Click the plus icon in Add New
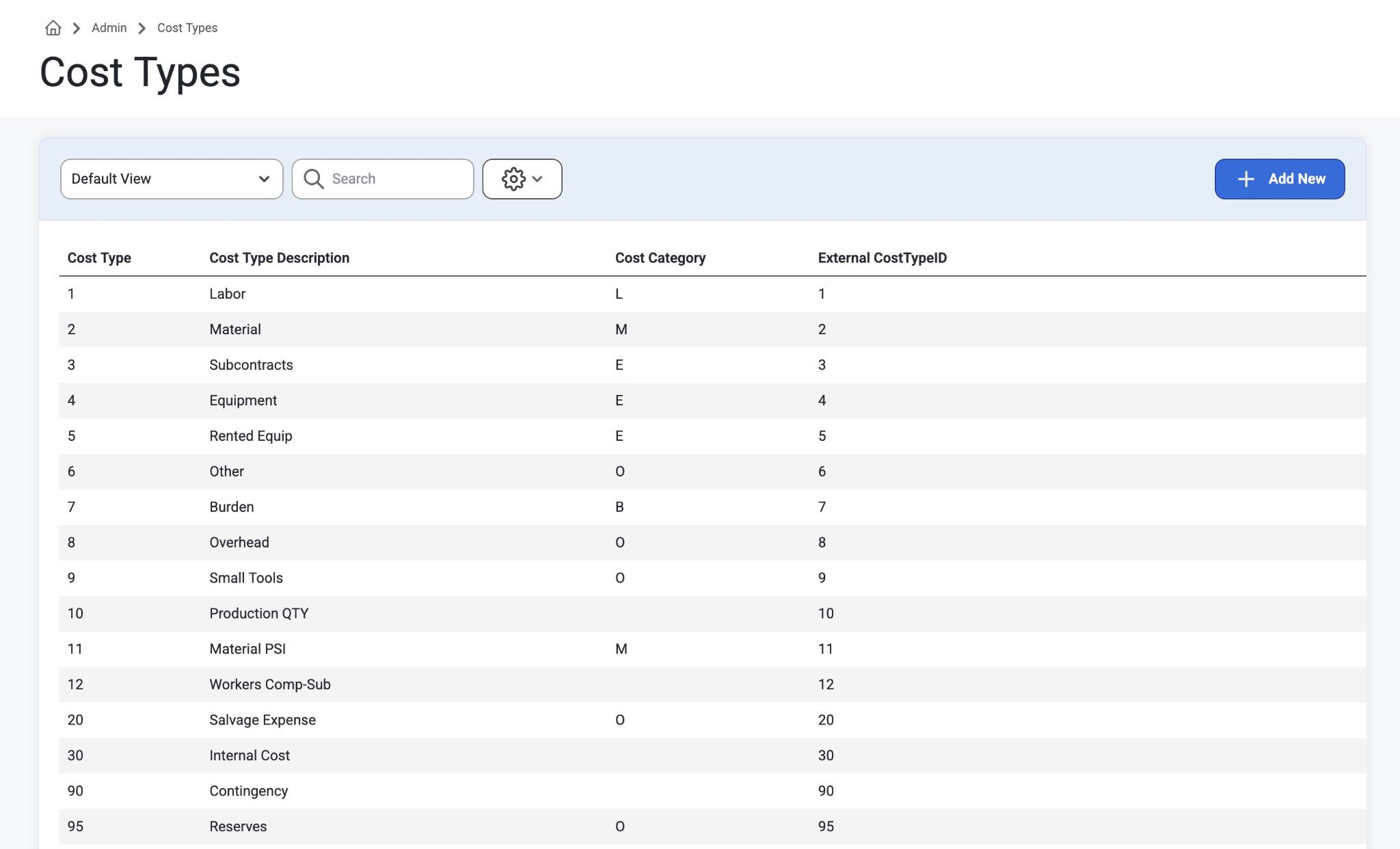The width and height of the screenshot is (1400, 849). [1246, 179]
